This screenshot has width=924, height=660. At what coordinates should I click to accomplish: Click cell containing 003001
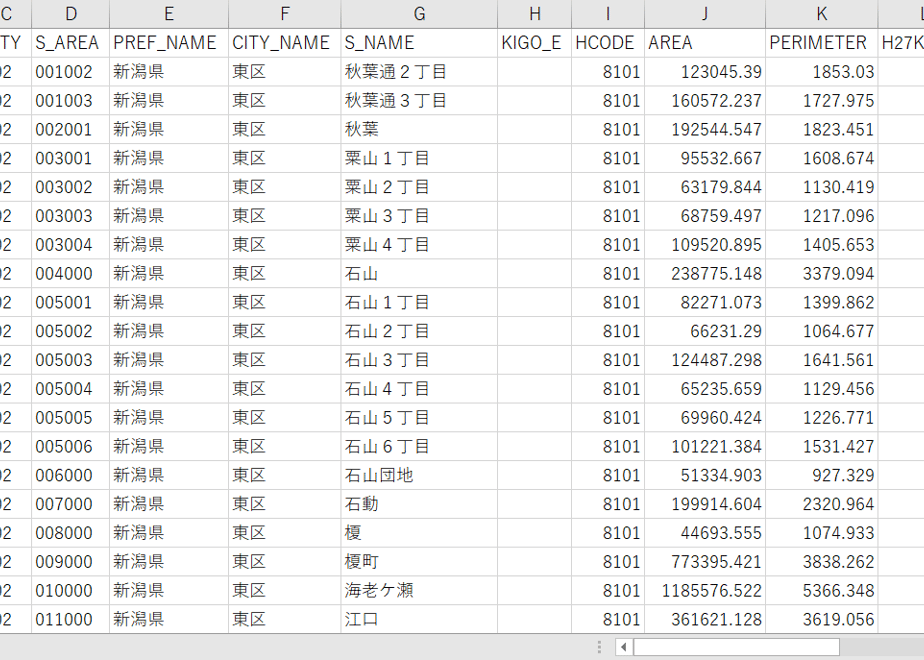[x=71, y=159]
